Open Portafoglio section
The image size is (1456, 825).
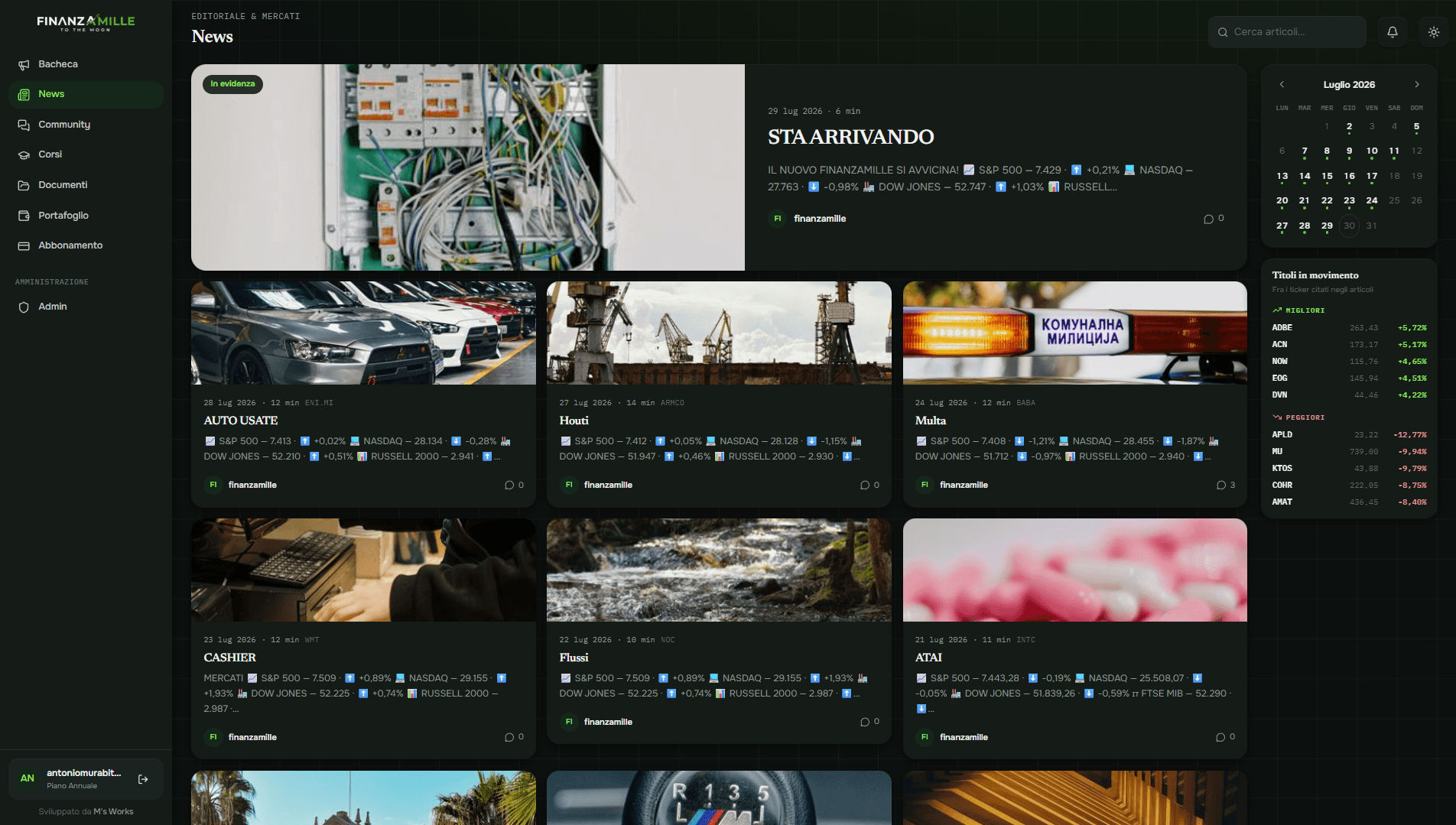click(86, 216)
